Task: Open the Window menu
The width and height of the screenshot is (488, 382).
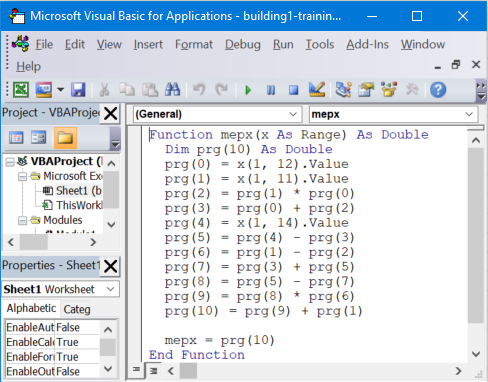Action: 423,44
